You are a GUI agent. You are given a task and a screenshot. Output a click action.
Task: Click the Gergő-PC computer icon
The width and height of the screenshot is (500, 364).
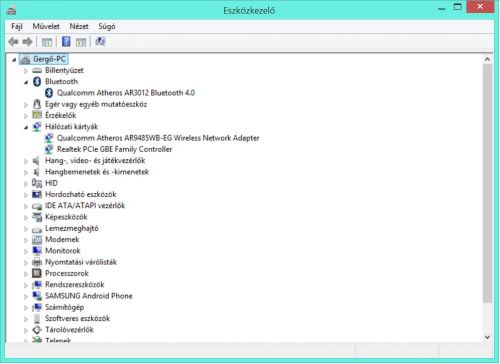click(25, 59)
